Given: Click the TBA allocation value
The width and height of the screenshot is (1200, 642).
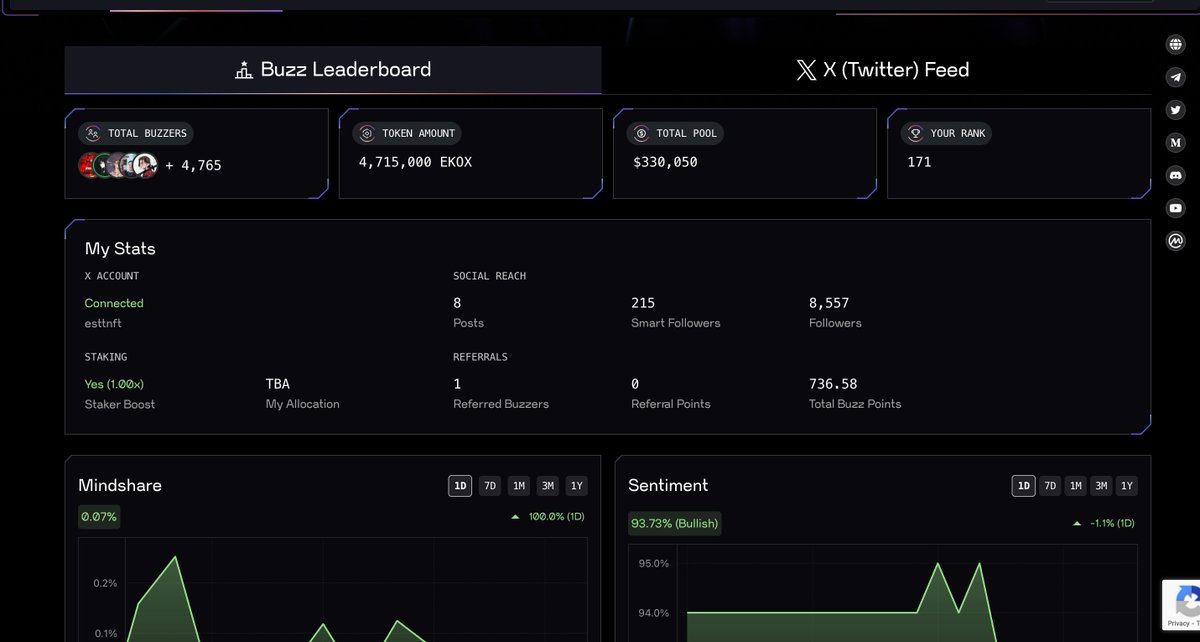Looking at the screenshot, I should pos(277,384).
